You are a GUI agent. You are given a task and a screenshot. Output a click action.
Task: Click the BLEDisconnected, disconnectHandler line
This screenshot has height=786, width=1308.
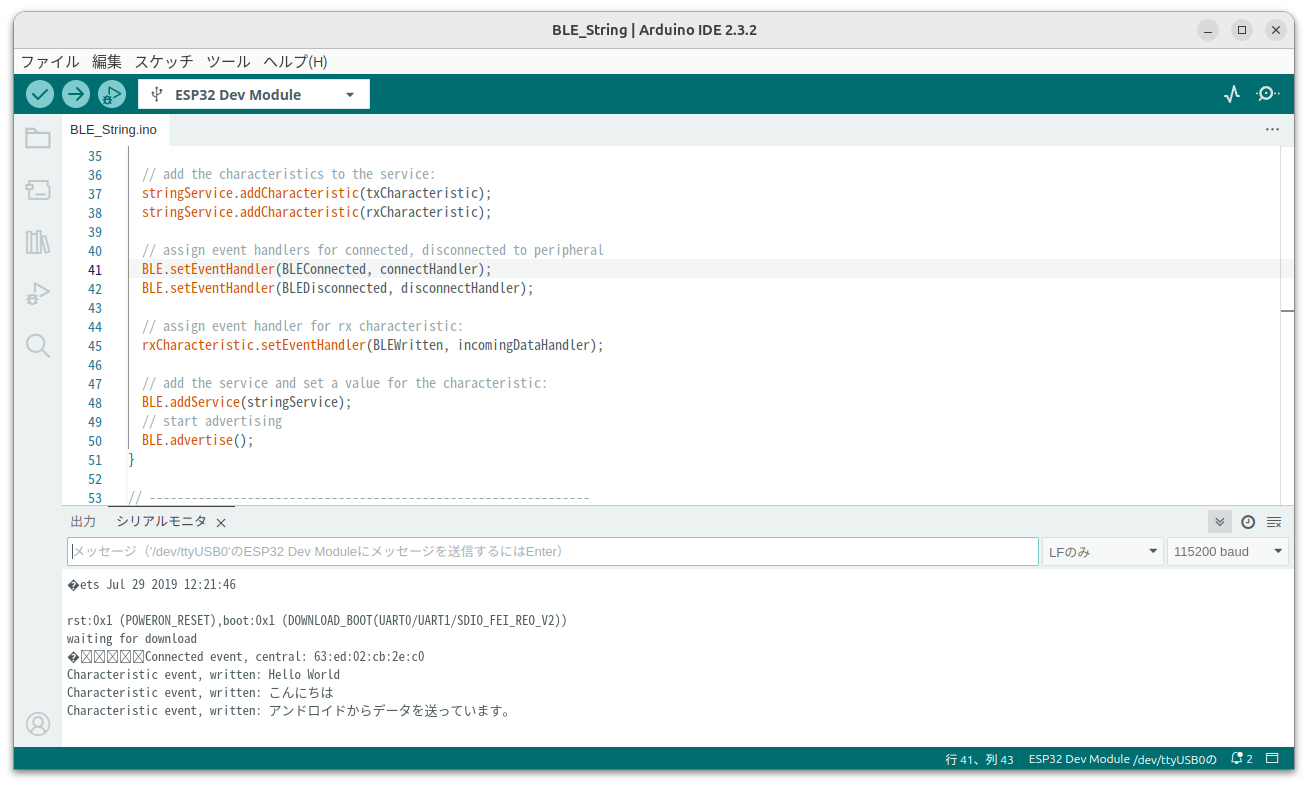pos(338,289)
